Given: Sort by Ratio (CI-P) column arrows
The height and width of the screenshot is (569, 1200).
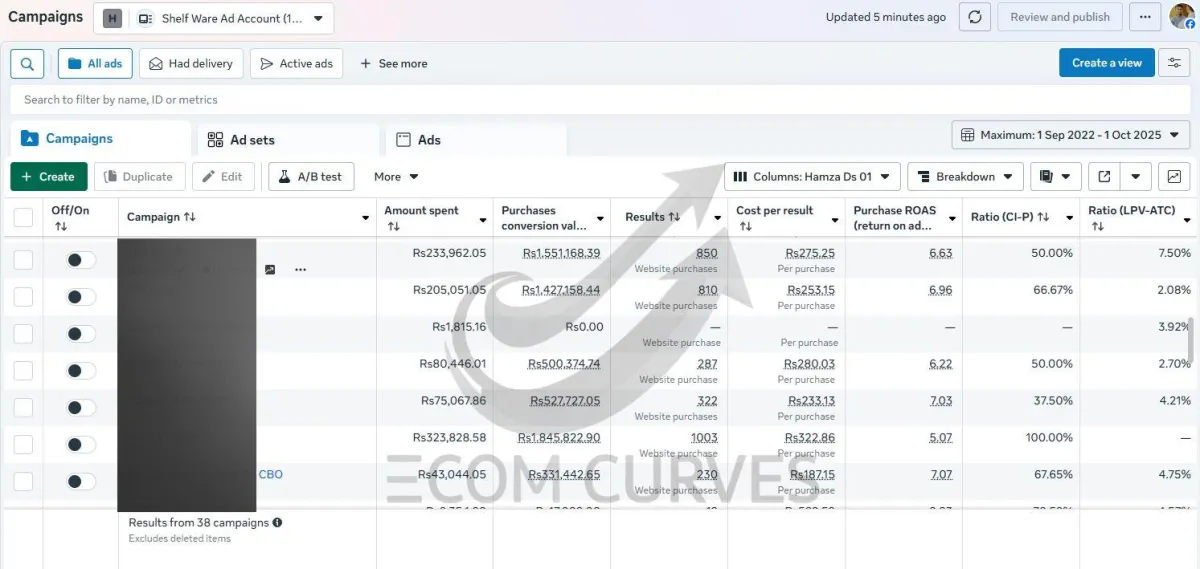Looking at the screenshot, I should pyautogui.click(x=1043, y=217).
